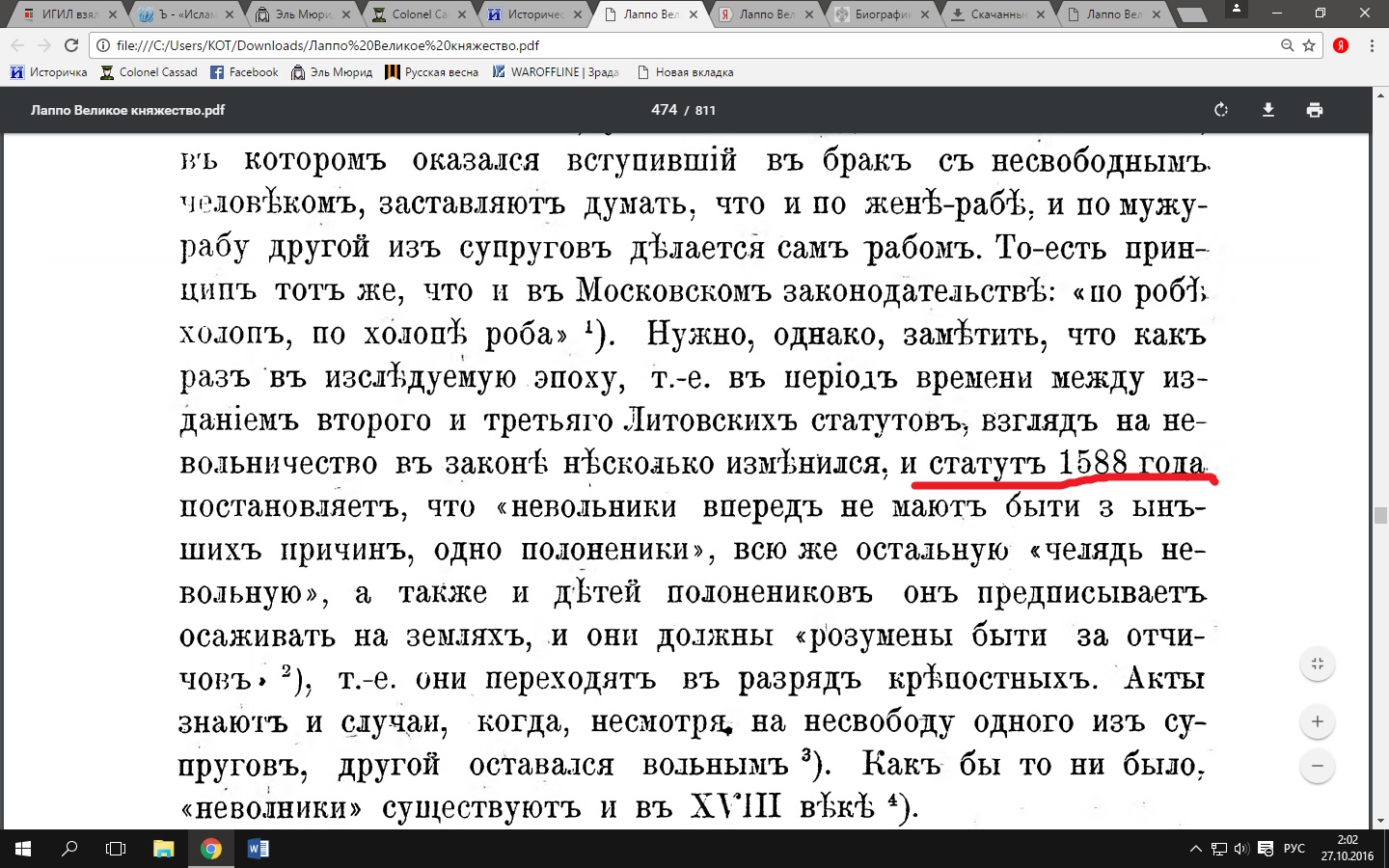Image resolution: width=1389 pixels, height=868 pixels.
Task: Open the WAROFFLINE bookmark
Action: coord(556,72)
